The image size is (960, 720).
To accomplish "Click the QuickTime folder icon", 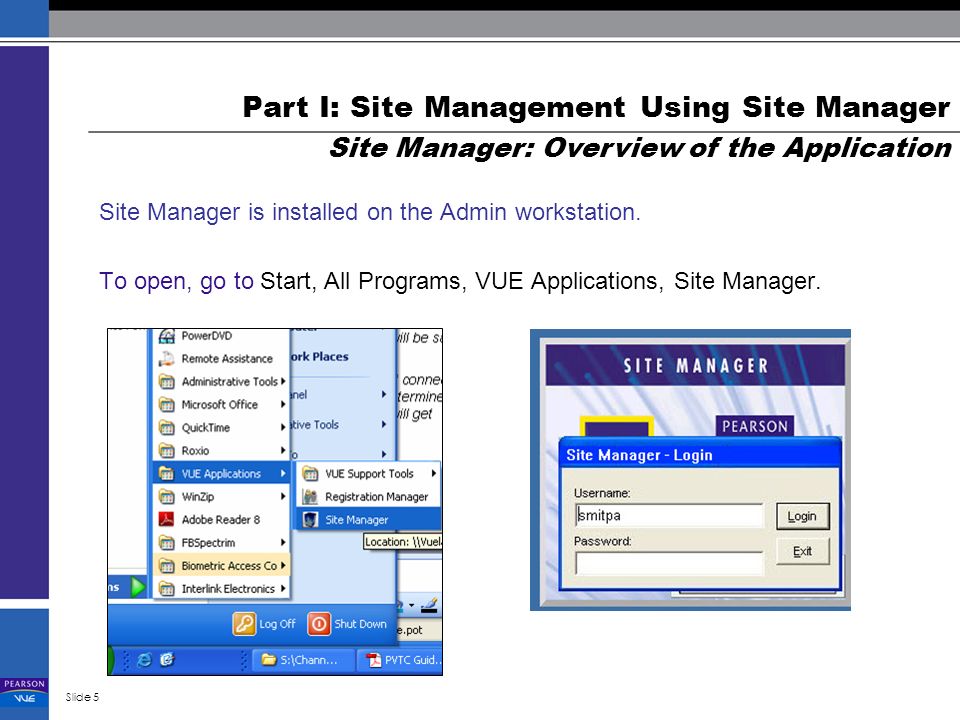I will tap(167, 427).
